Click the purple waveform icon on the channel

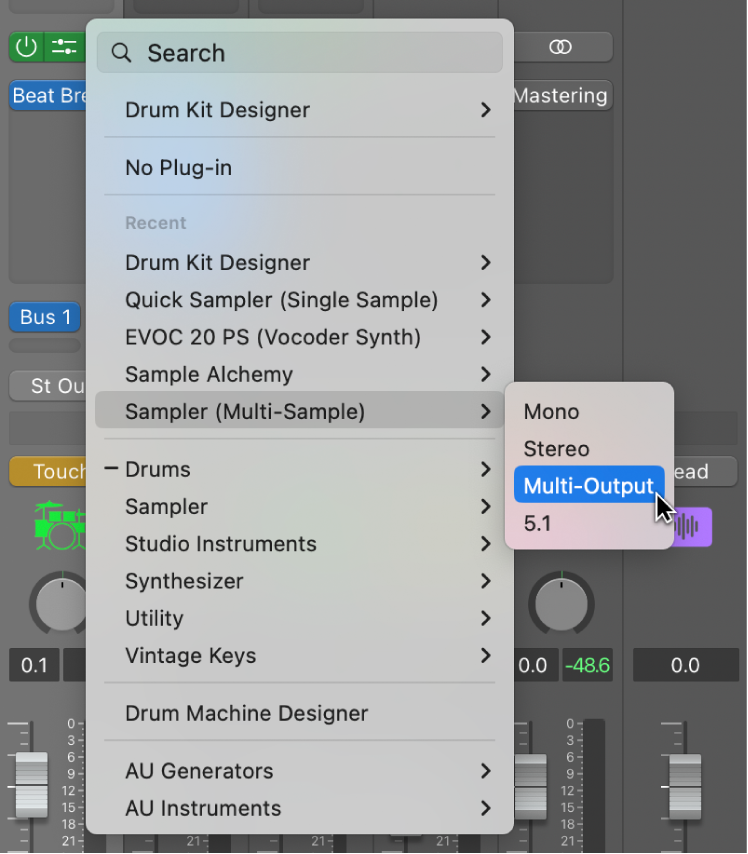pos(694,527)
